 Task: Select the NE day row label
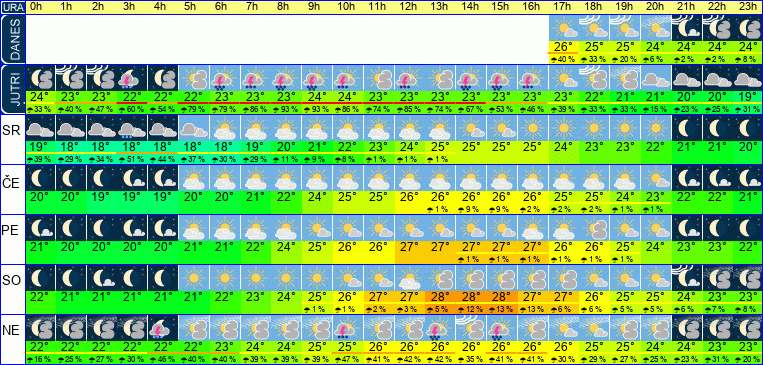[x=12, y=330]
